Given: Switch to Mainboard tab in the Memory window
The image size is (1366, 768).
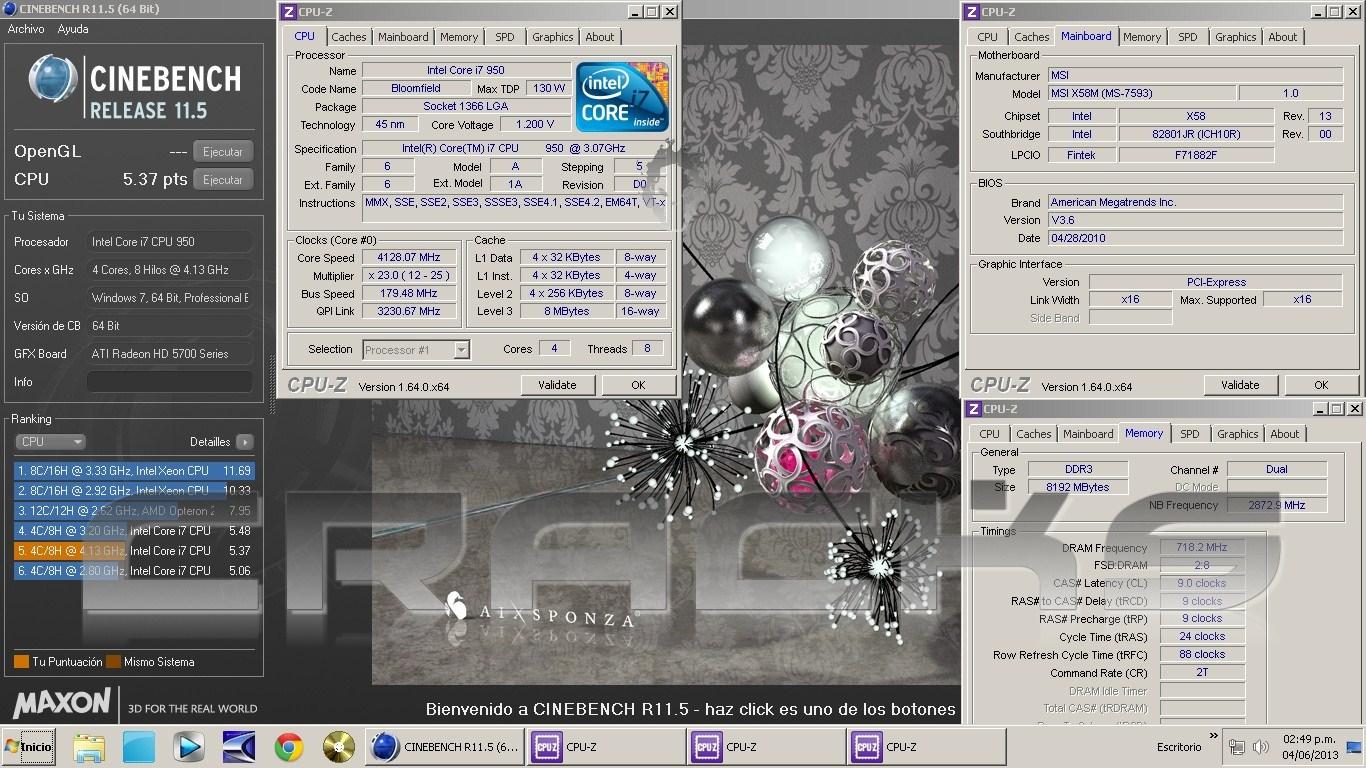Looking at the screenshot, I should click(1088, 434).
